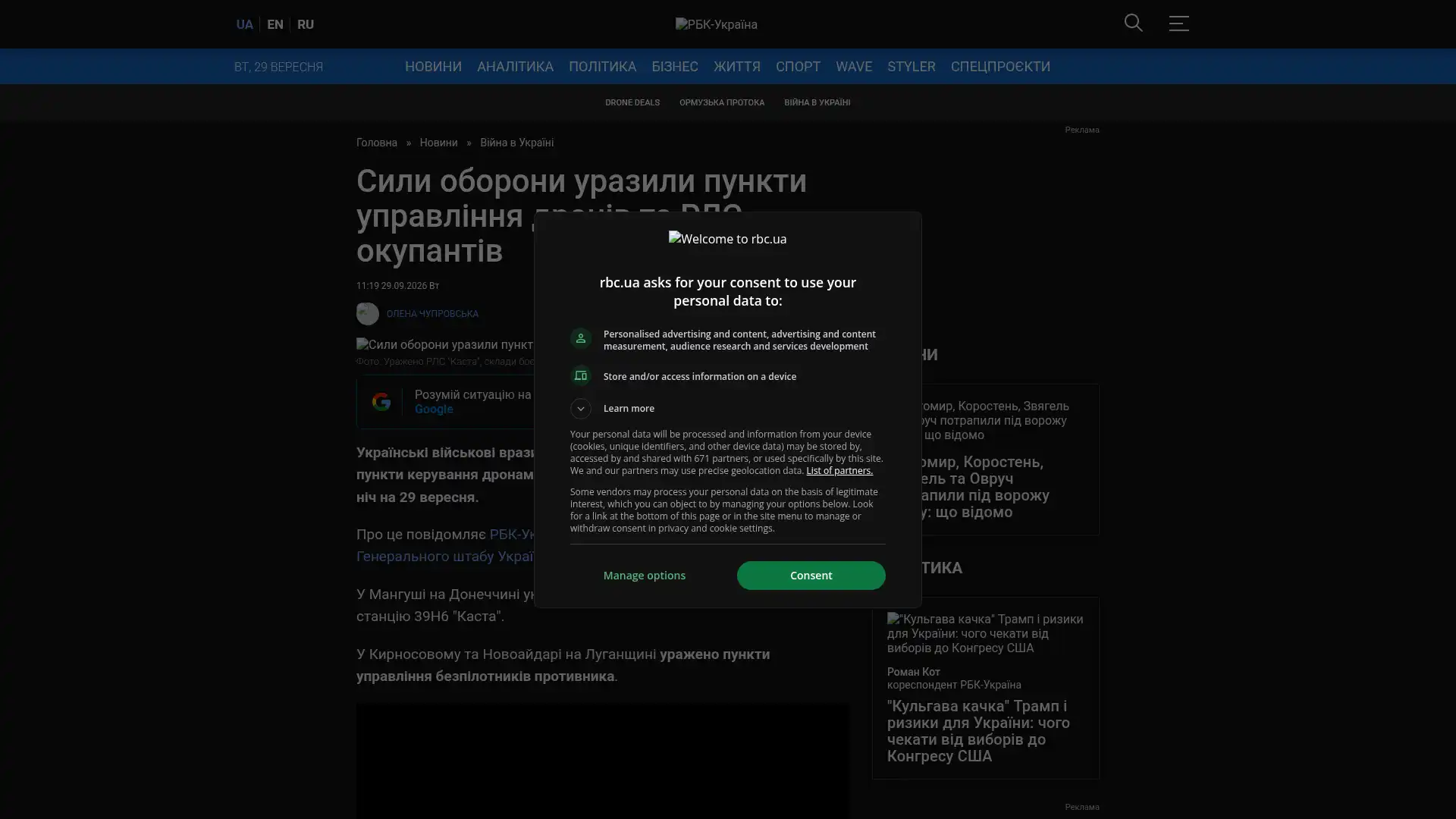Viewport: 1456px width, 819px height.
Task: Switch site language to EN
Action: [275, 24]
